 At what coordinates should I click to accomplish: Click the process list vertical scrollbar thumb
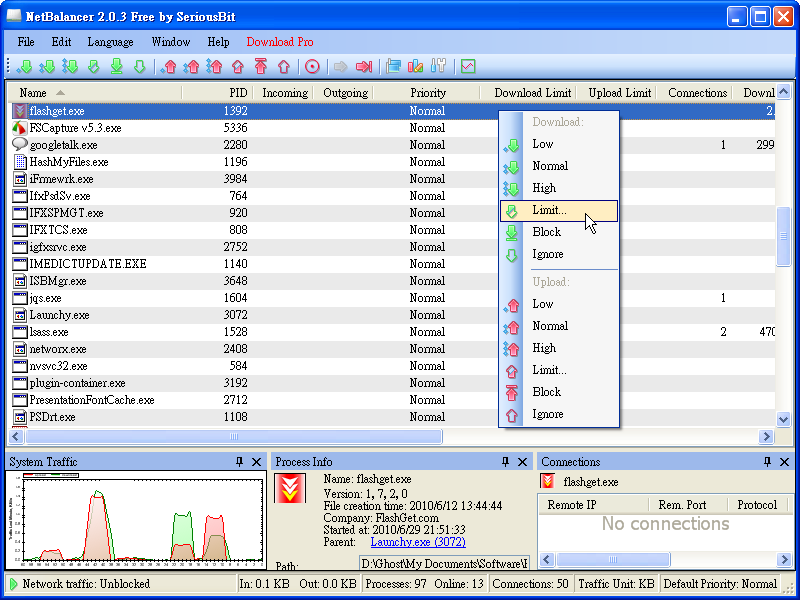click(x=784, y=236)
